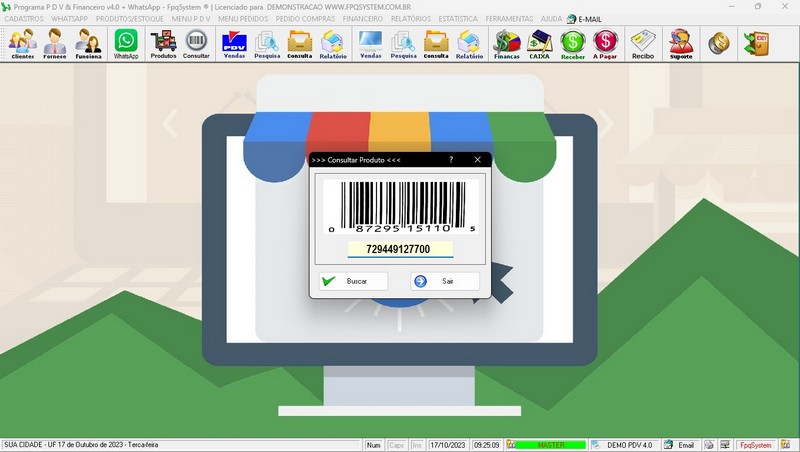The height and width of the screenshot is (452, 800).
Task: Click Relatório icon left of monitor Vendas
Action: point(333,44)
